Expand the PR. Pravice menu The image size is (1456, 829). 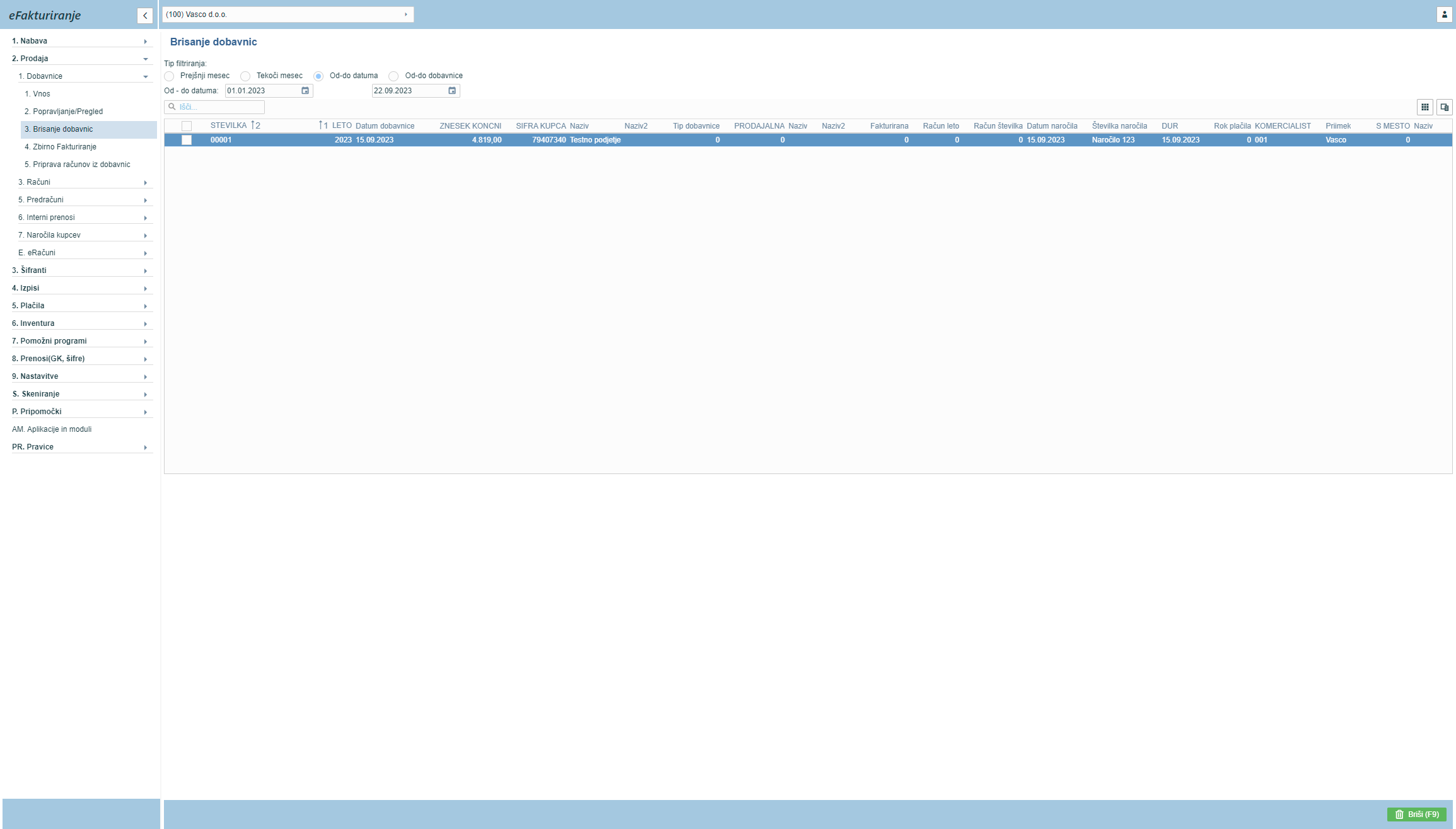coord(82,447)
